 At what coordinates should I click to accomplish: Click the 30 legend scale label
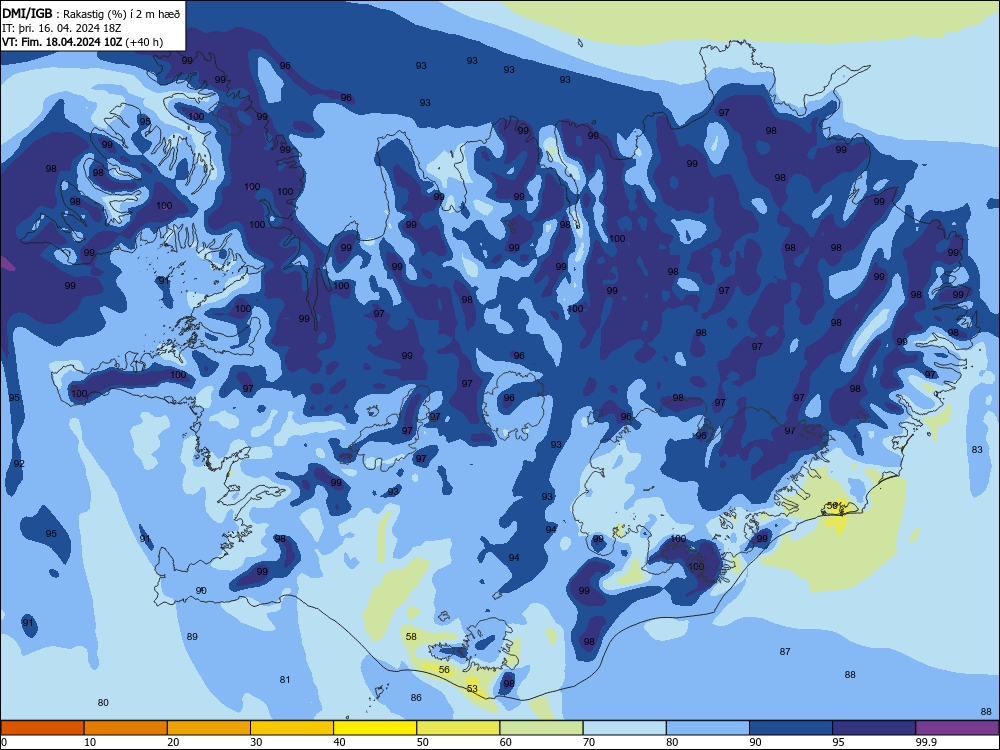point(256,742)
